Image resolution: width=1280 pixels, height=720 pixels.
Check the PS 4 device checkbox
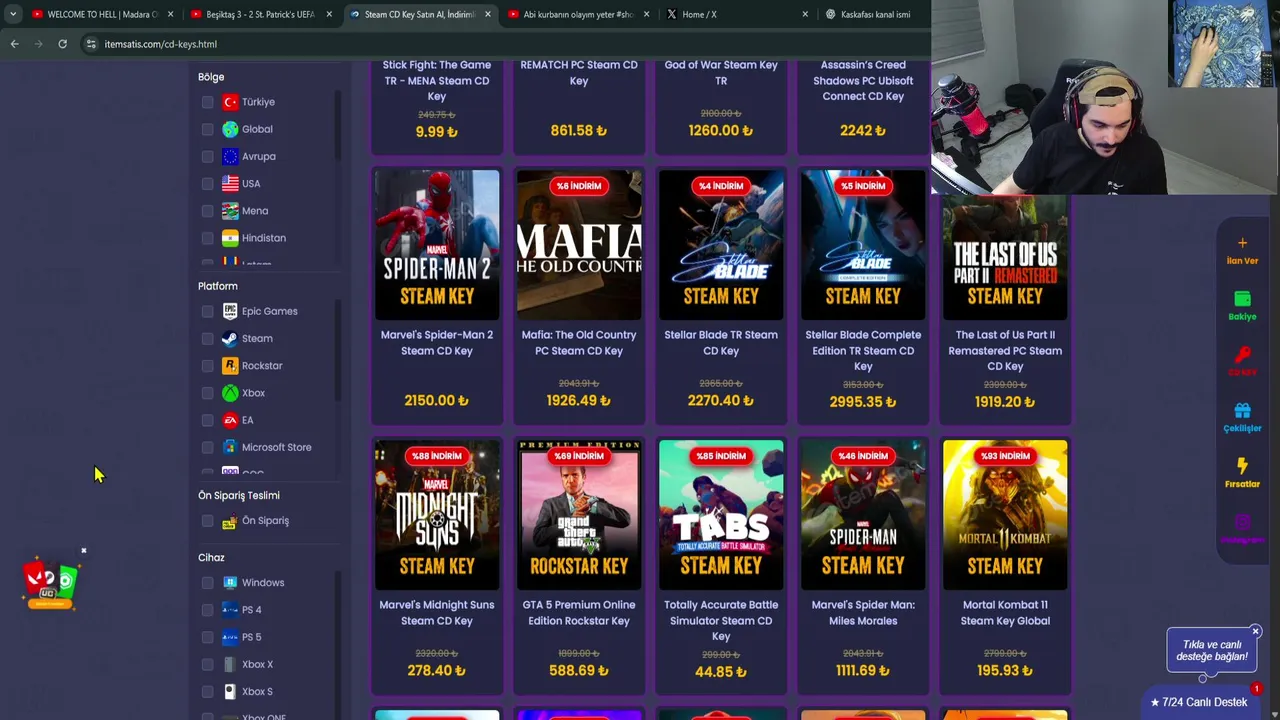click(207, 610)
